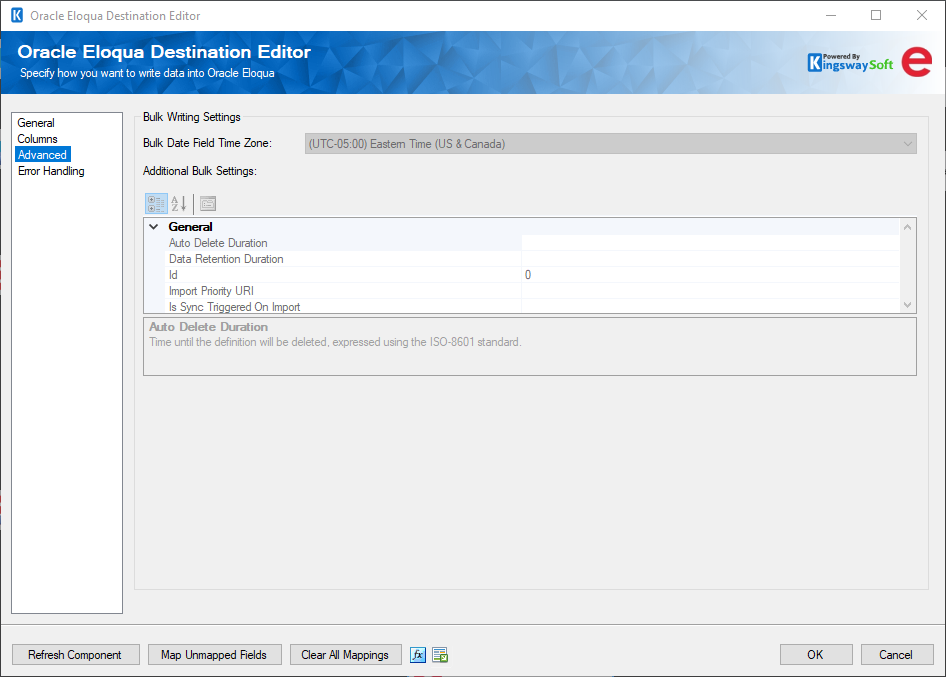The image size is (946, 677).
Task: Cancel the destination editor dialog
Action: [897, 655]
